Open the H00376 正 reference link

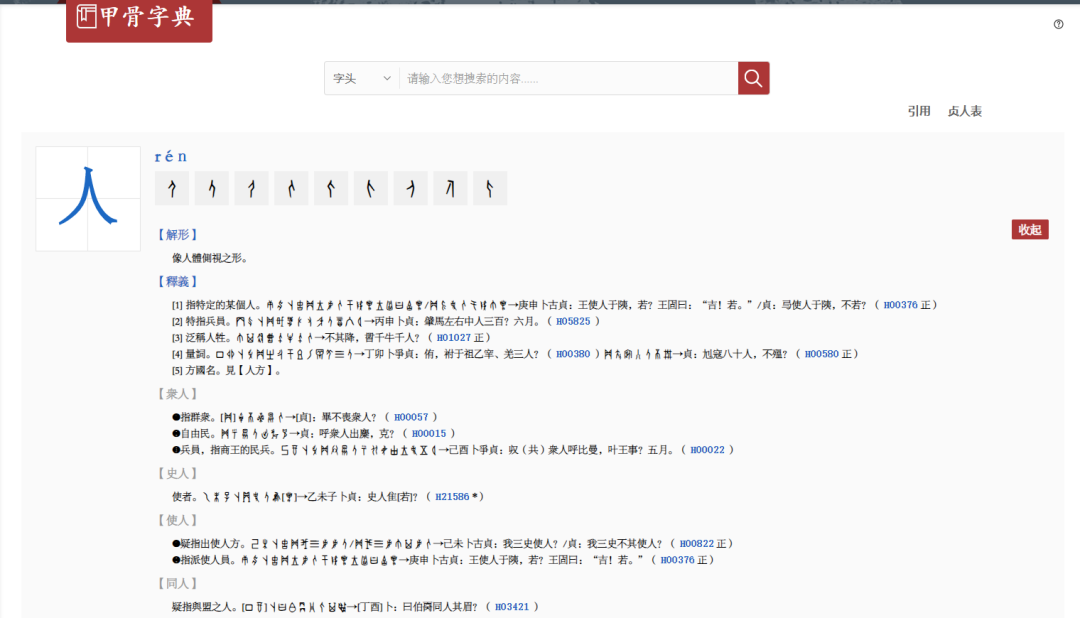905,305
